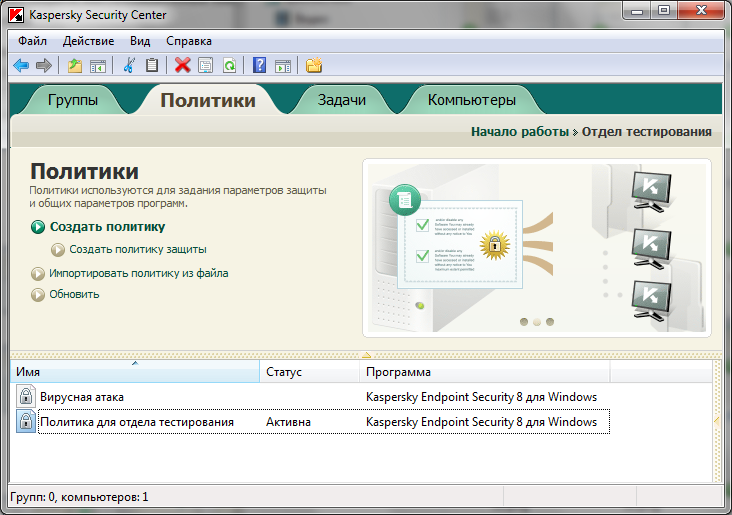This screenshot has width=732, height=515.
Task: Click Импортировать политику из файла link
Action: click(x=139, y=273)
